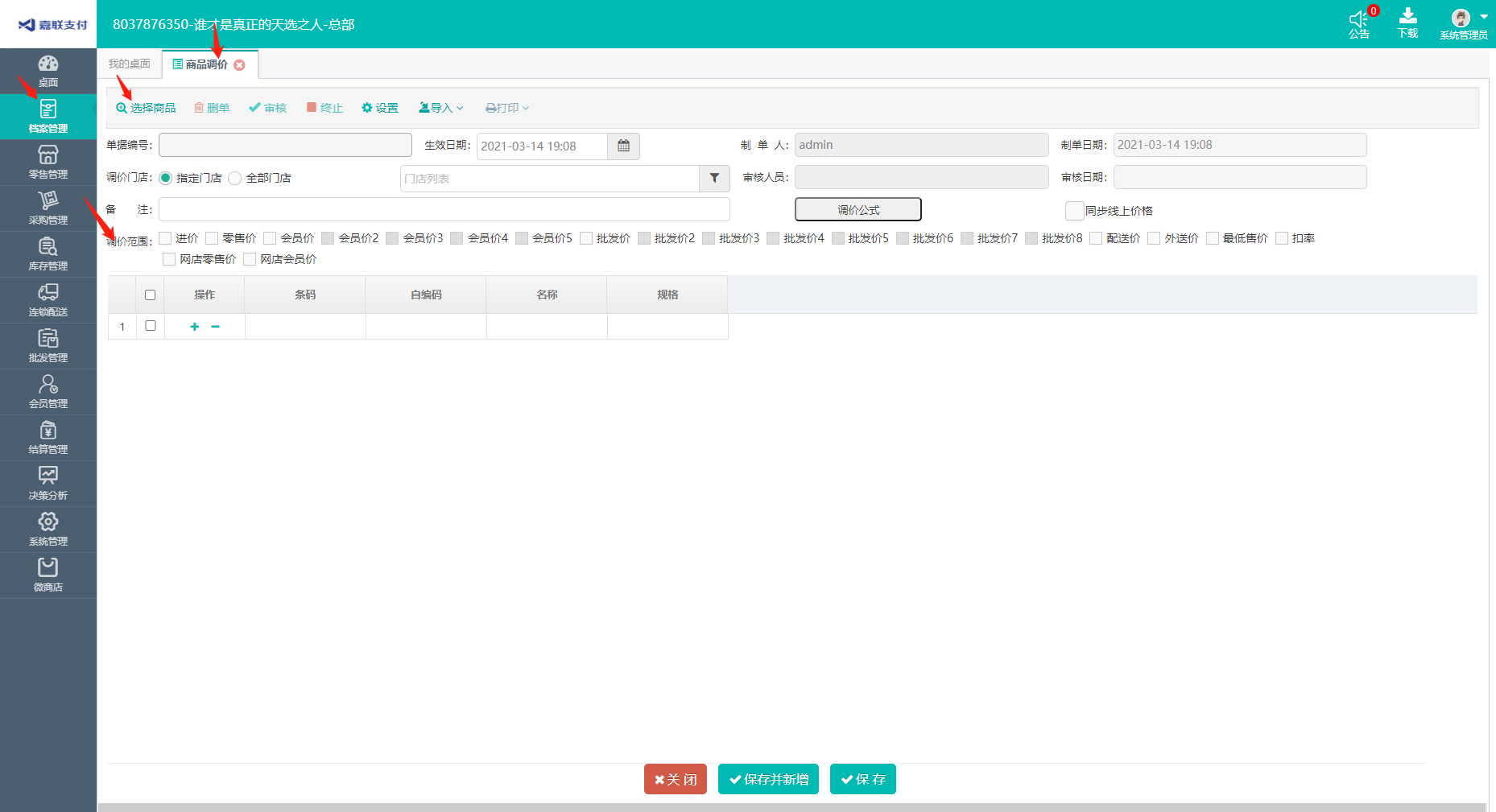This screenshot has width=1496, height=812.
Task: Check the 网店零售价 checkbox
Action: point(169,259)
